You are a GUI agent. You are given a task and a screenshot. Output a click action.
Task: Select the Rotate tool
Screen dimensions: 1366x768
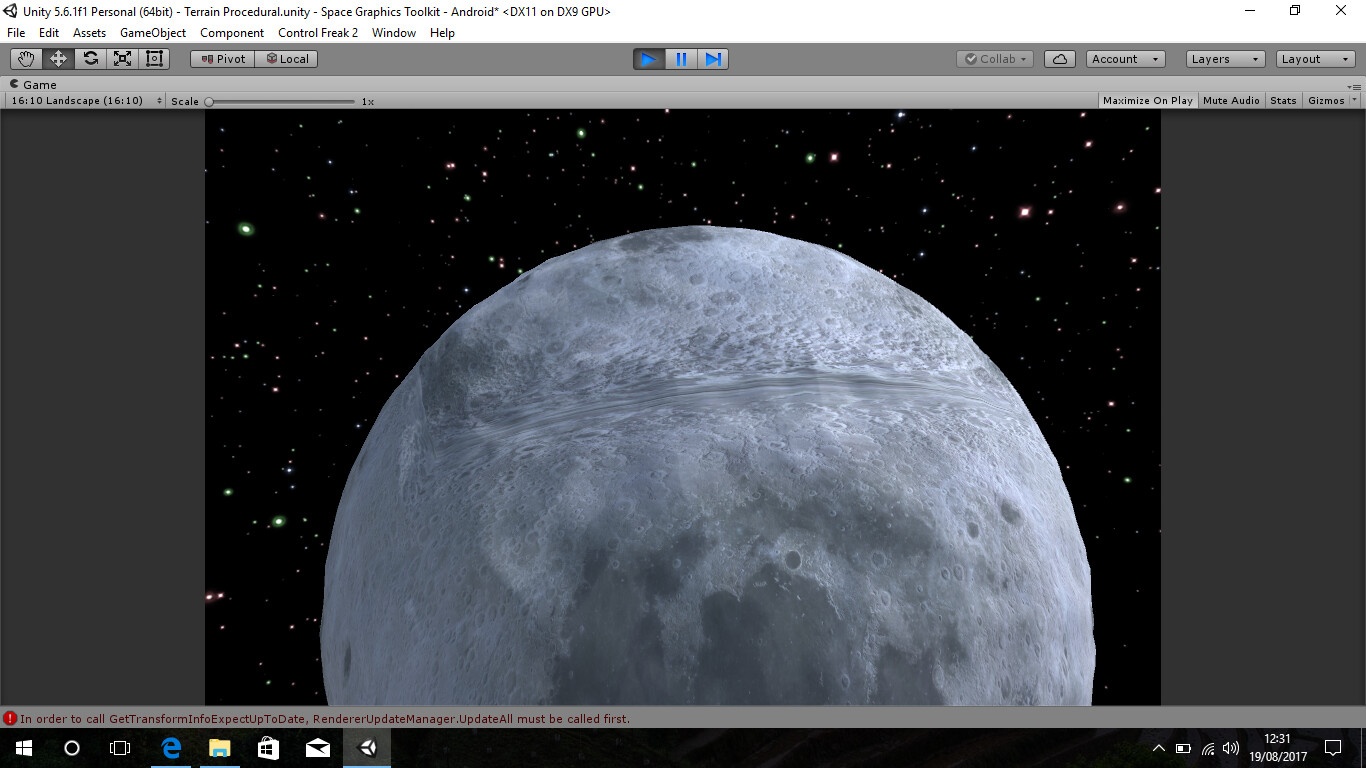tap(89, 58)
